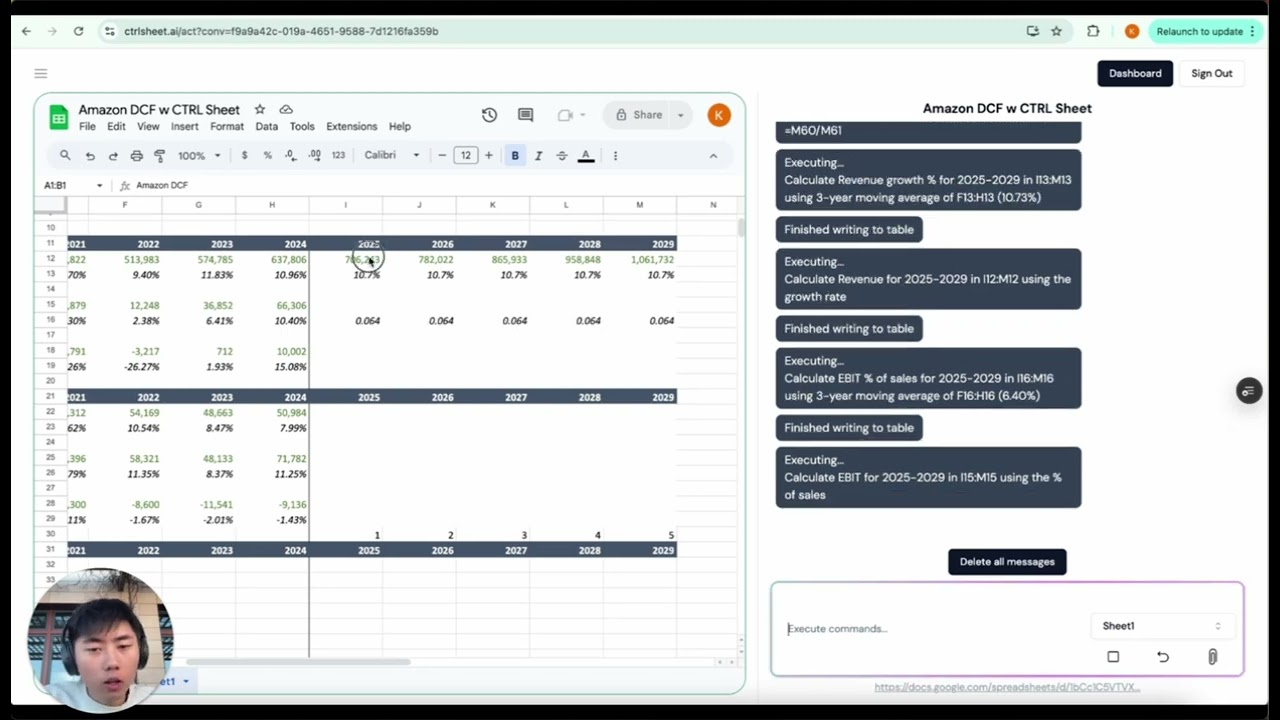Image resolution: width=1280 pixels, height=720 pixels.
Task: Toggle italic formatting
Action: 538,155
